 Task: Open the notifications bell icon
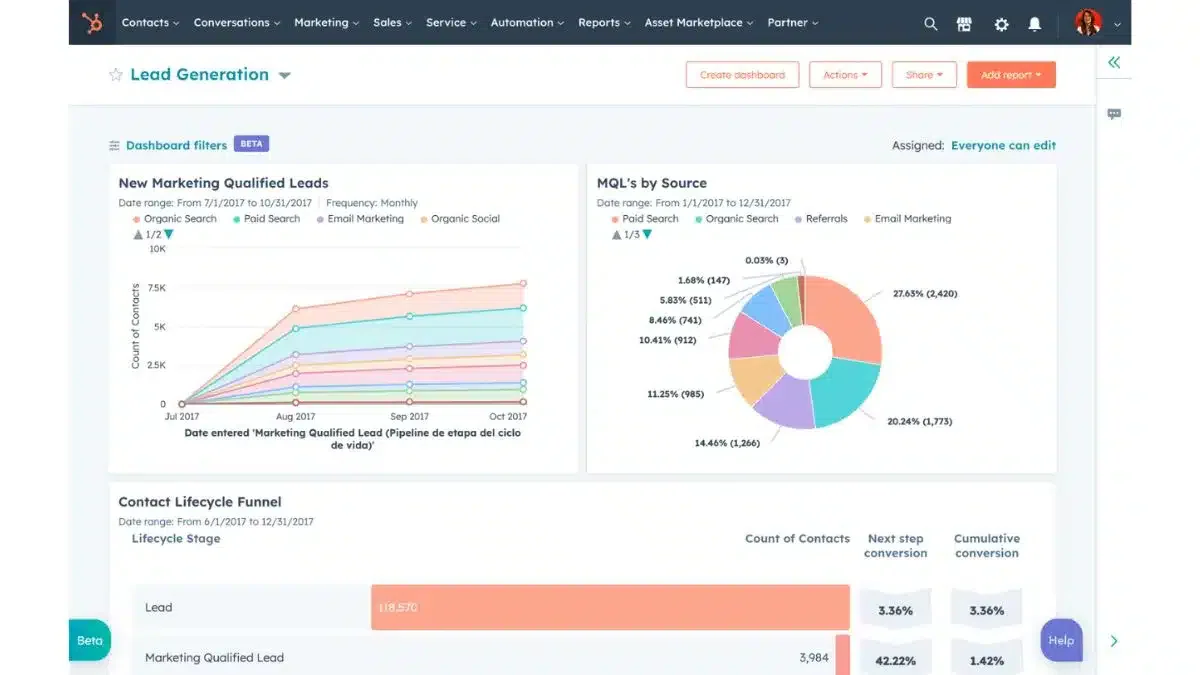(1035, 23)
